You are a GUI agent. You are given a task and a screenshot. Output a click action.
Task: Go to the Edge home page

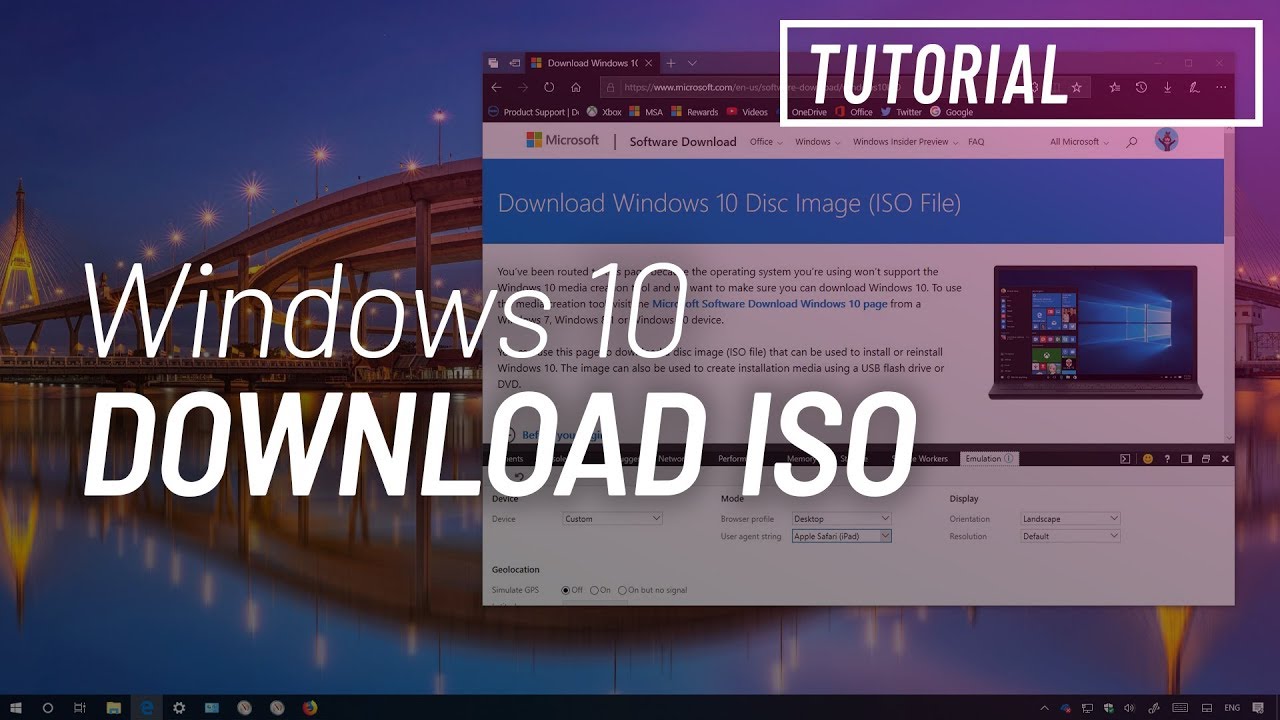(576, 87)
